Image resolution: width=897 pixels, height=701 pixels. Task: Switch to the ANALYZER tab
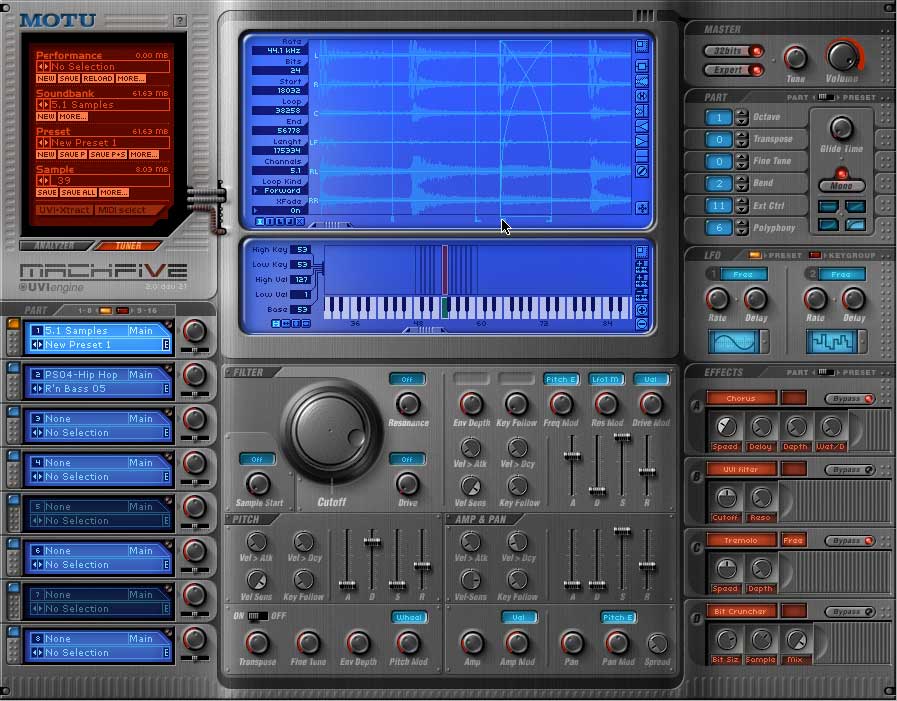click(55, 245)
